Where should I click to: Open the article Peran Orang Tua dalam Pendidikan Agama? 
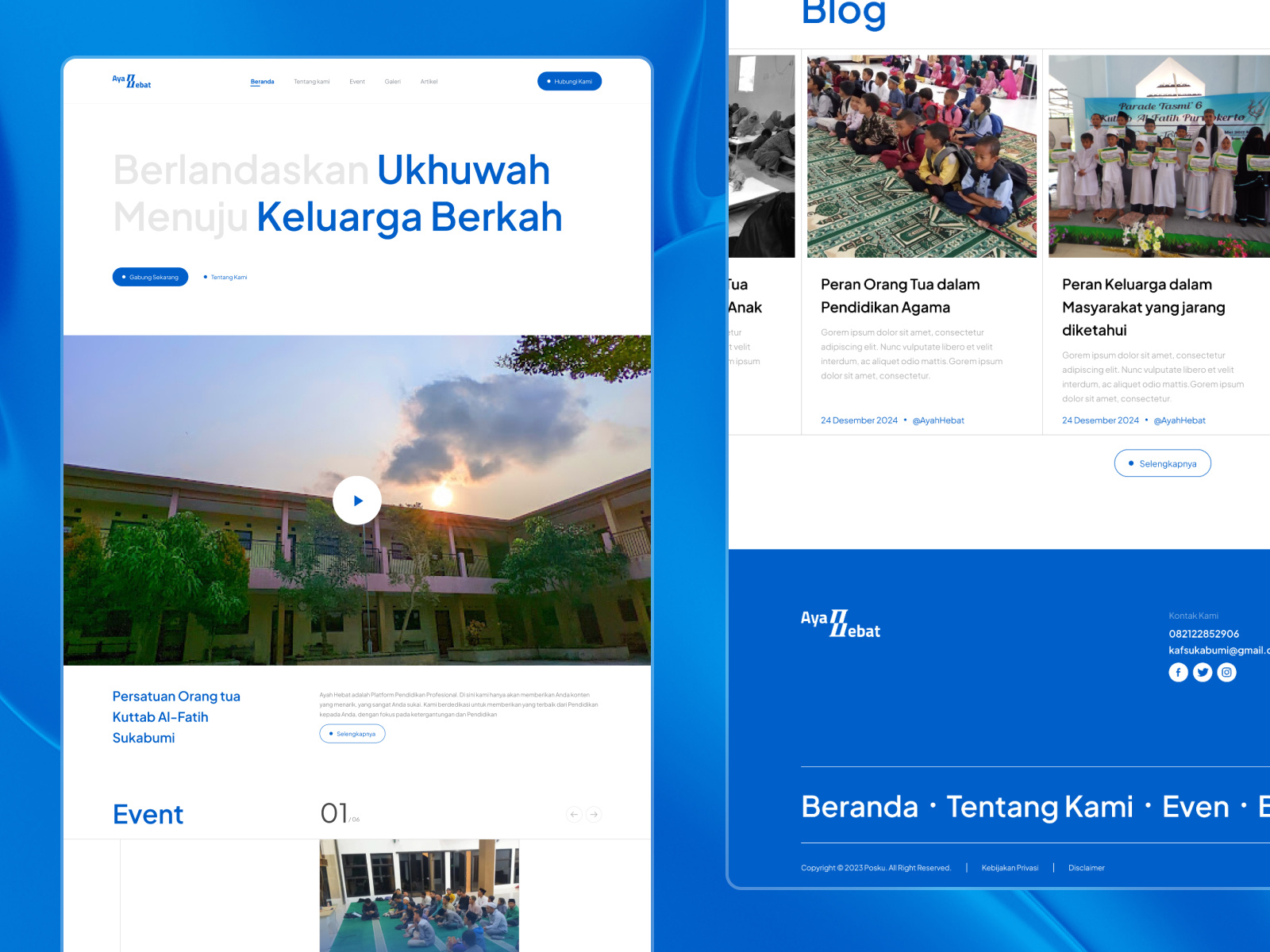(899, 295)
